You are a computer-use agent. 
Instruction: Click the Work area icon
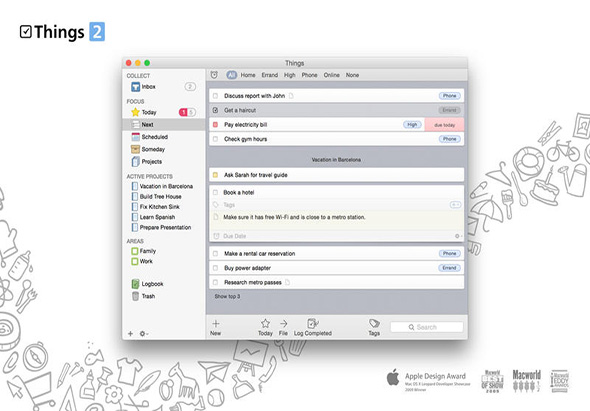[135, 261]
